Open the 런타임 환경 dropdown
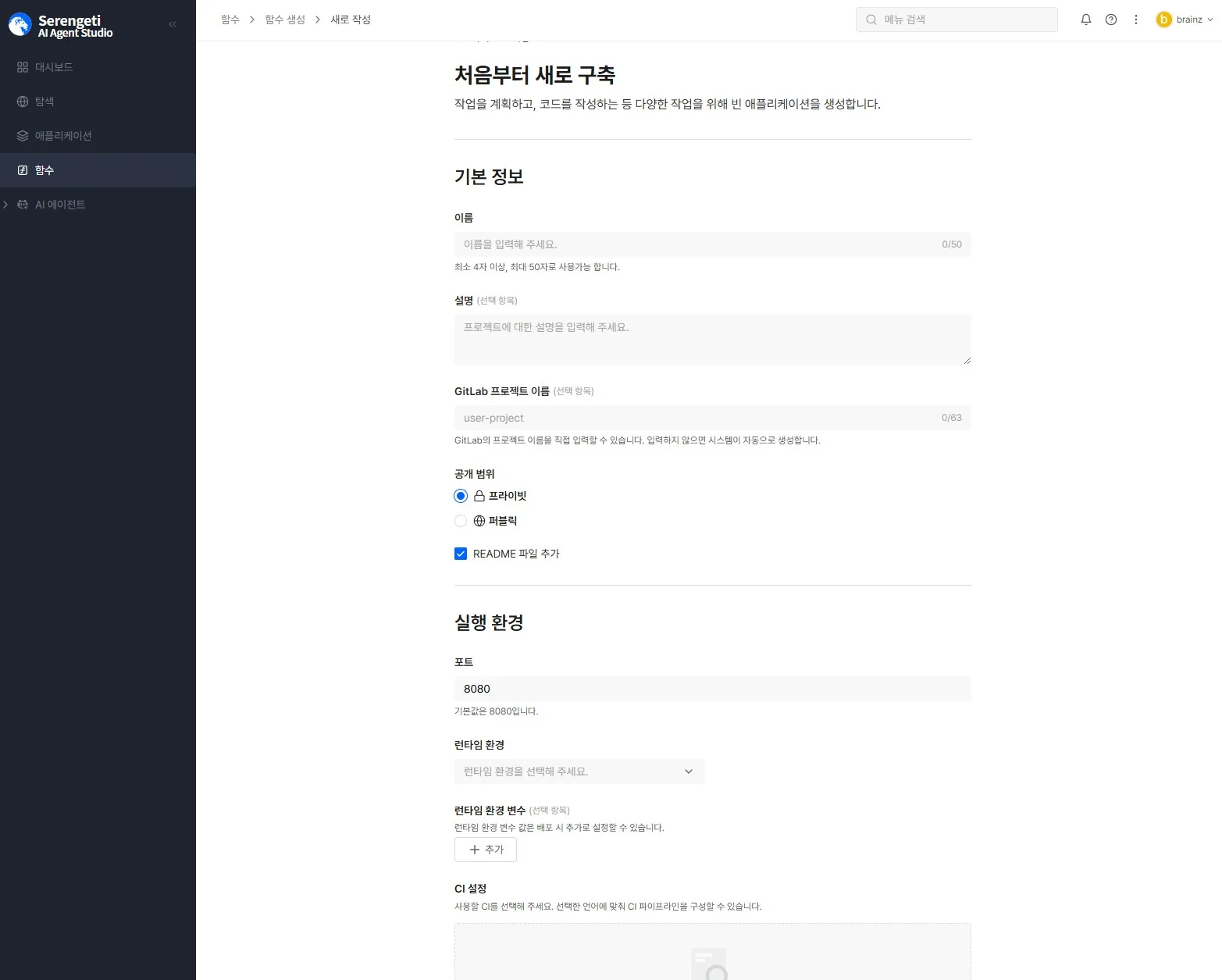Viewport: 1222px width, 980px height. [579, 772]
